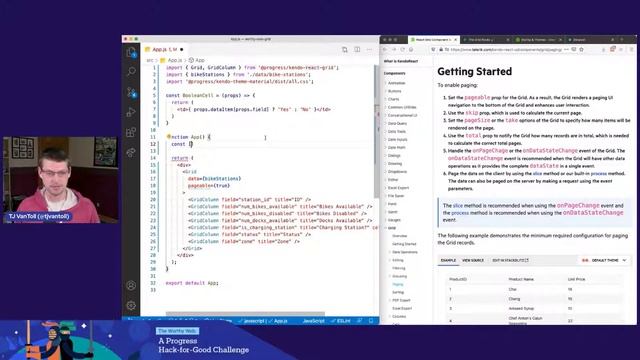Switch to the third browser tab
Viewport: 640px width, 360px height.
[x=538, y=40]
